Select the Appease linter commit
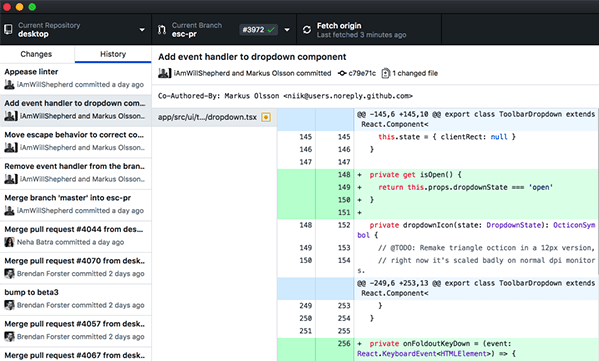This screenshot has width=599, height=361. (x=76, y=78)
